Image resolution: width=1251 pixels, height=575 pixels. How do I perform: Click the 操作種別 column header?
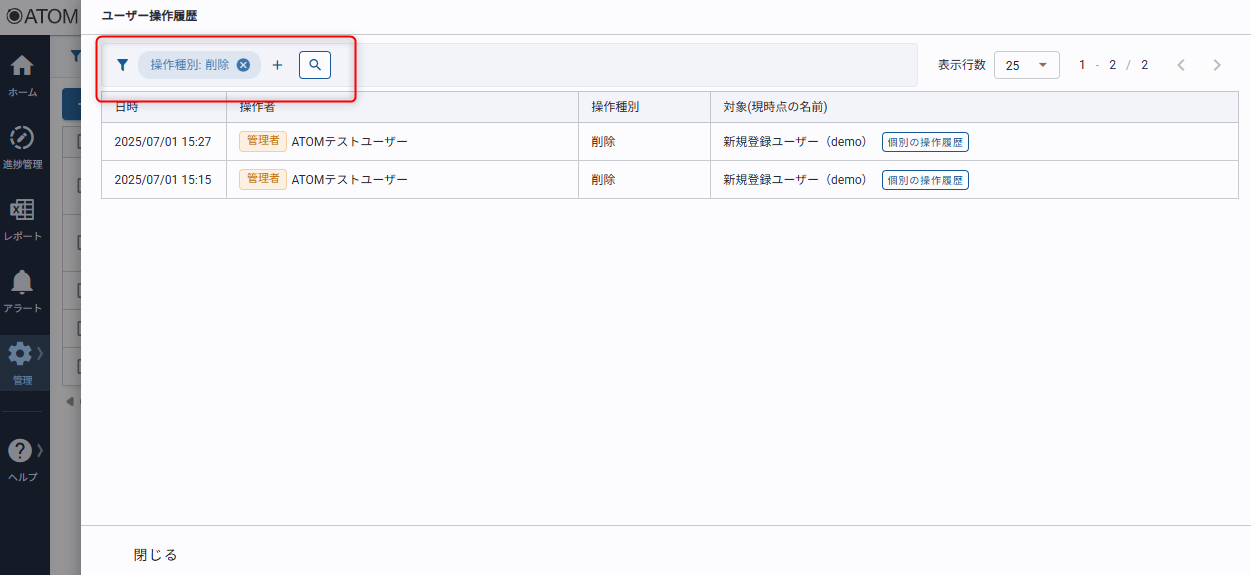pyautogui.click(x=615, y=107)
